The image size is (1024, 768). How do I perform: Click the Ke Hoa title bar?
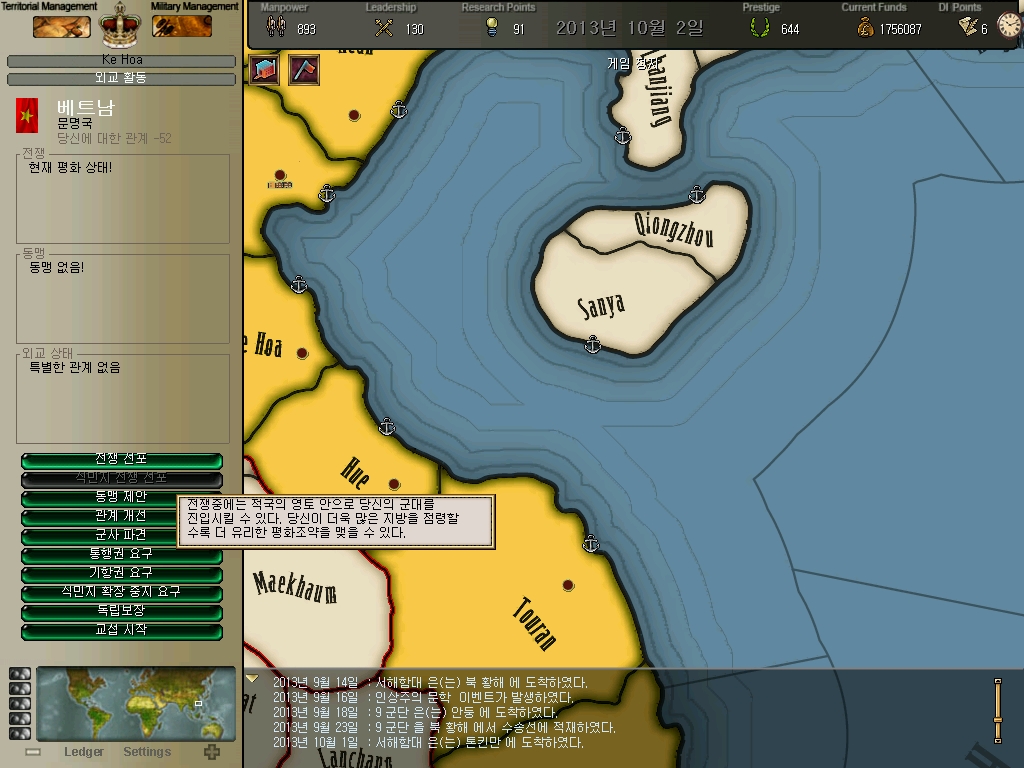point(121,61)
